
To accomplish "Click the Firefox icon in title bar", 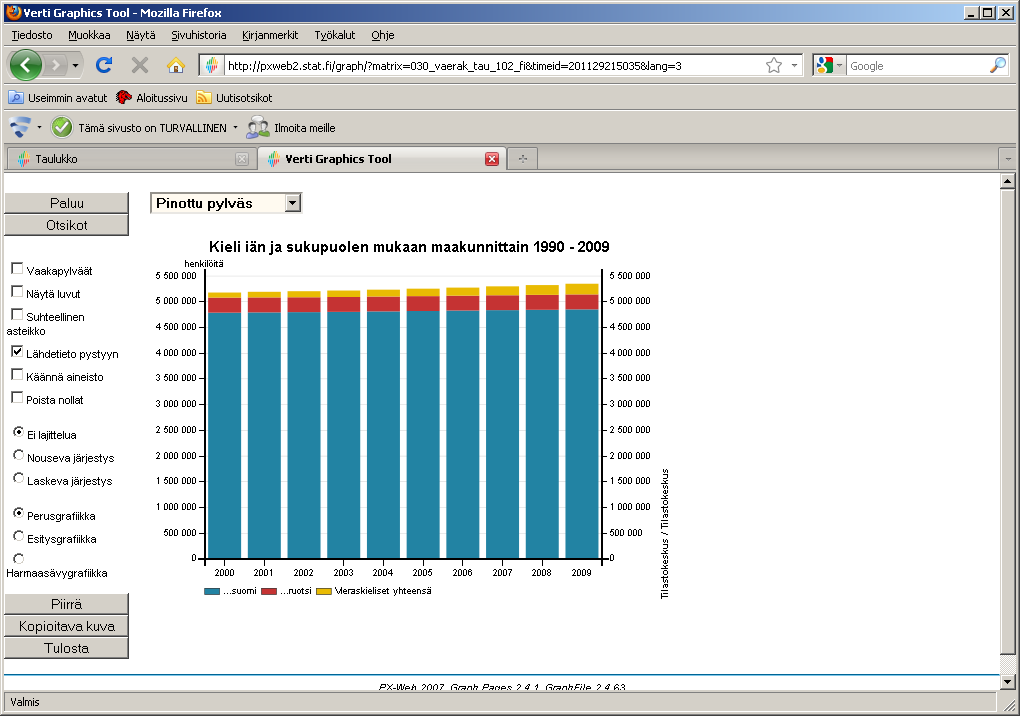I will click(x=13, y=12).
